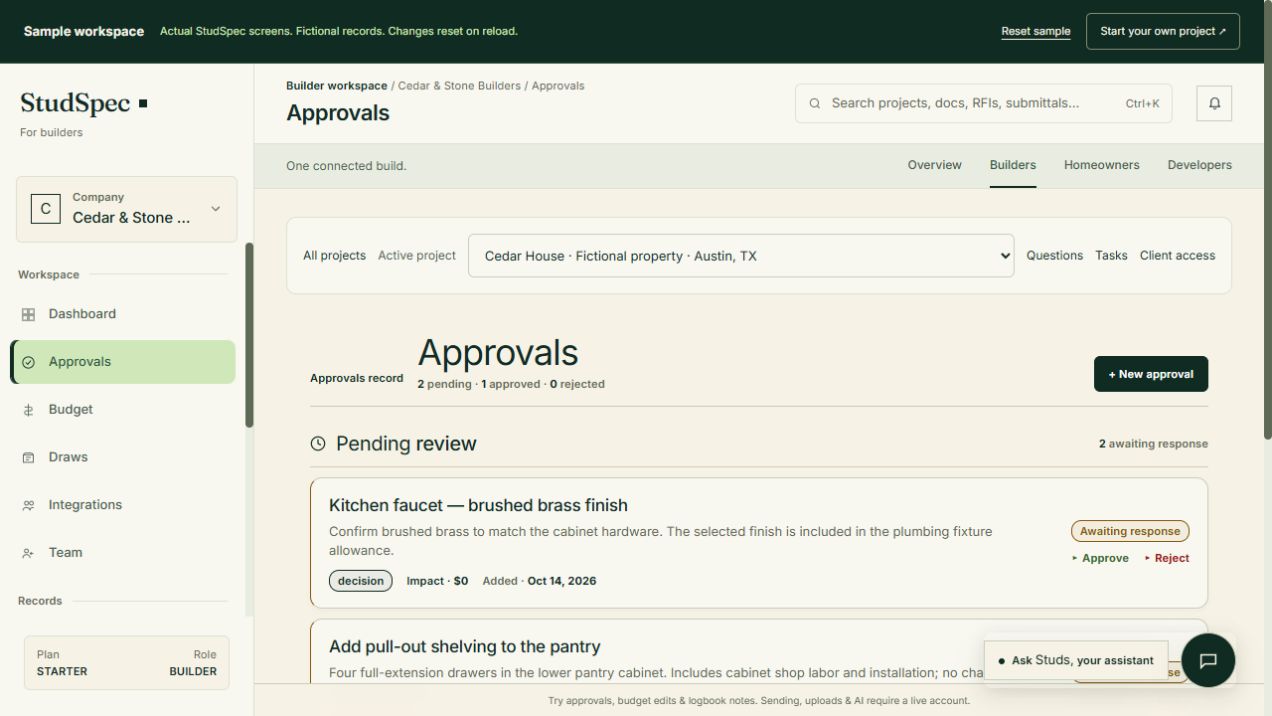This screenshot has height=716, width=1272.
Task: Open Draws in the sidebar
Action: 123,457
